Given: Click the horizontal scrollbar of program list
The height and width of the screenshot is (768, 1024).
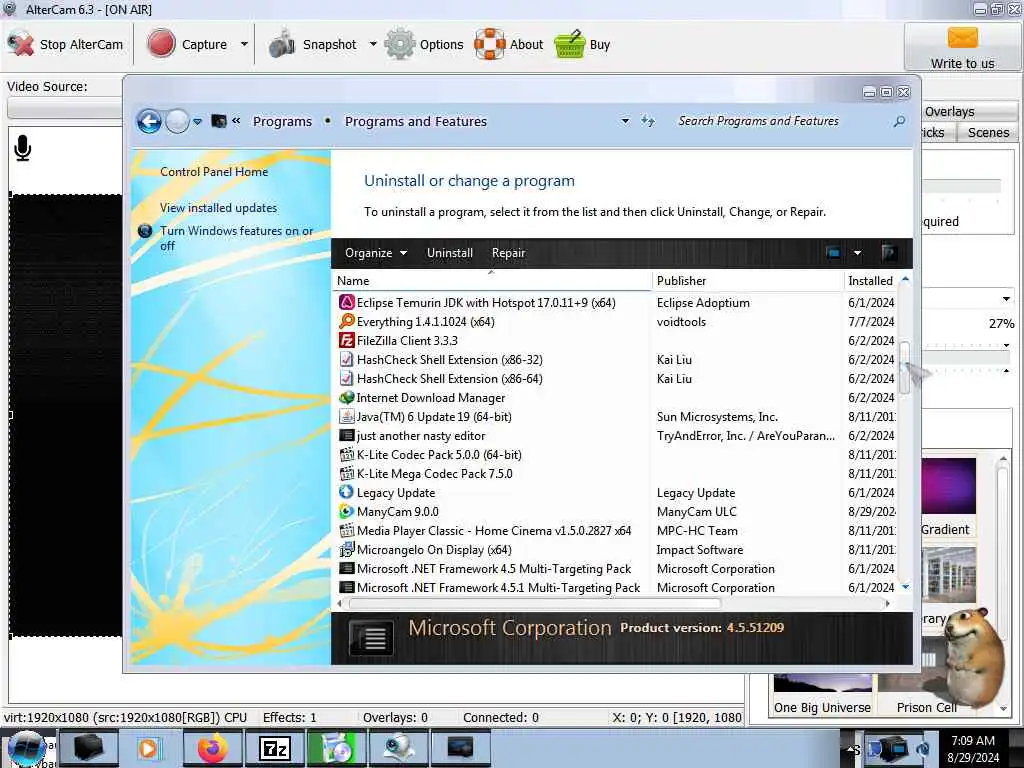Looking at the screenshot, I should click(x=536, y=603).
